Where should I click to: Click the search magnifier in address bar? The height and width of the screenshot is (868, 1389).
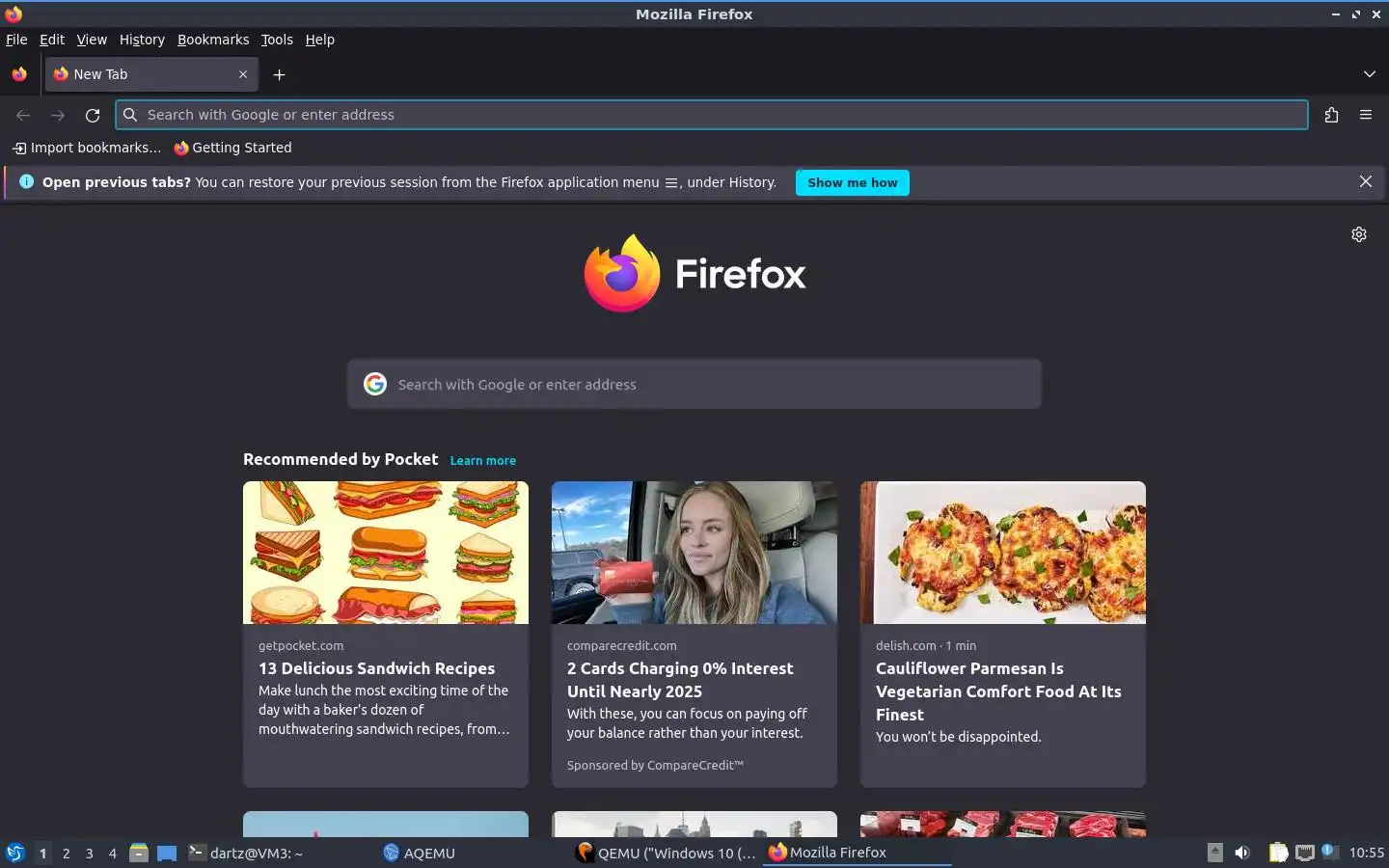click(x=130, y=115)
